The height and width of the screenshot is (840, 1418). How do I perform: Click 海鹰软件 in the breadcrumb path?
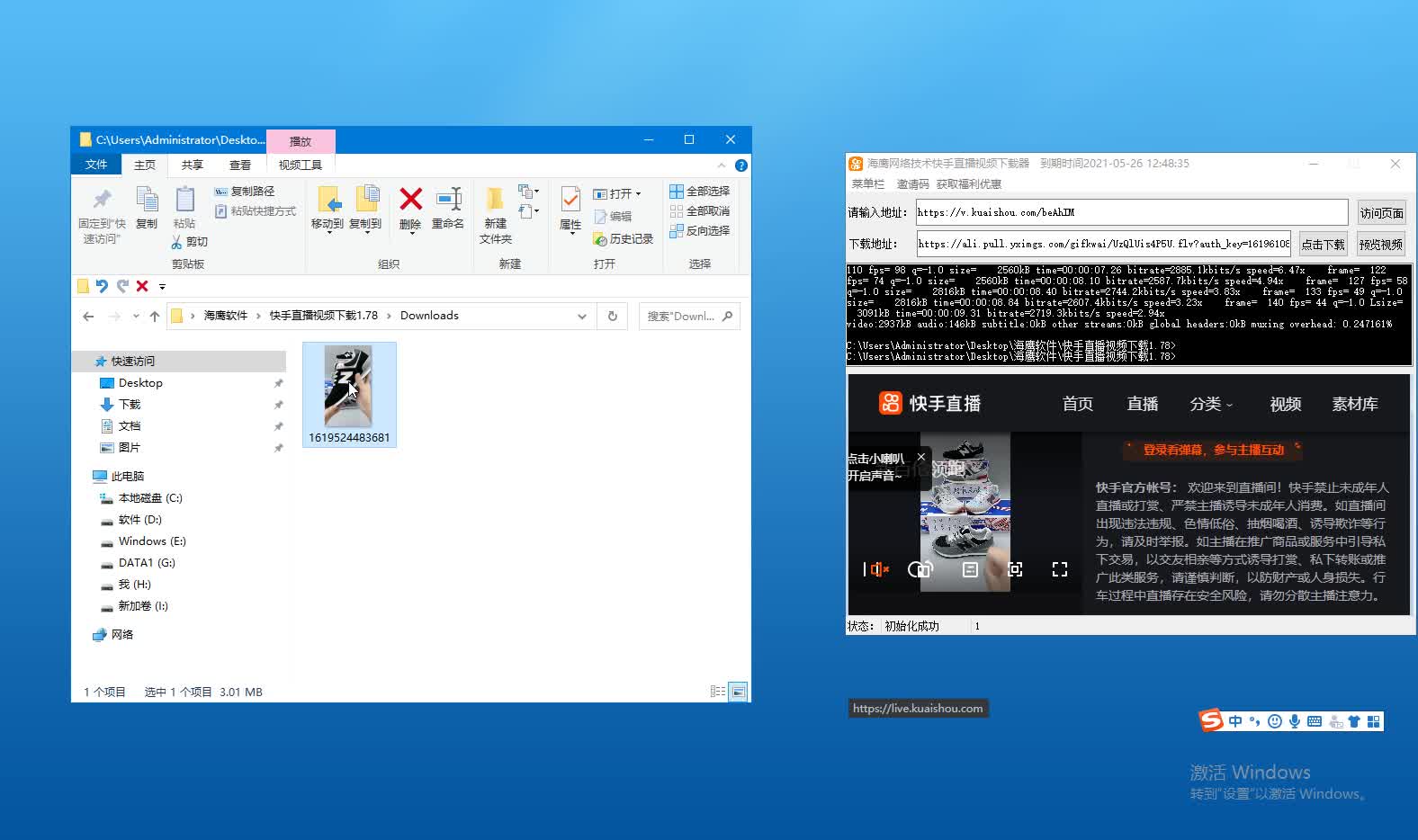coord(225,316)
